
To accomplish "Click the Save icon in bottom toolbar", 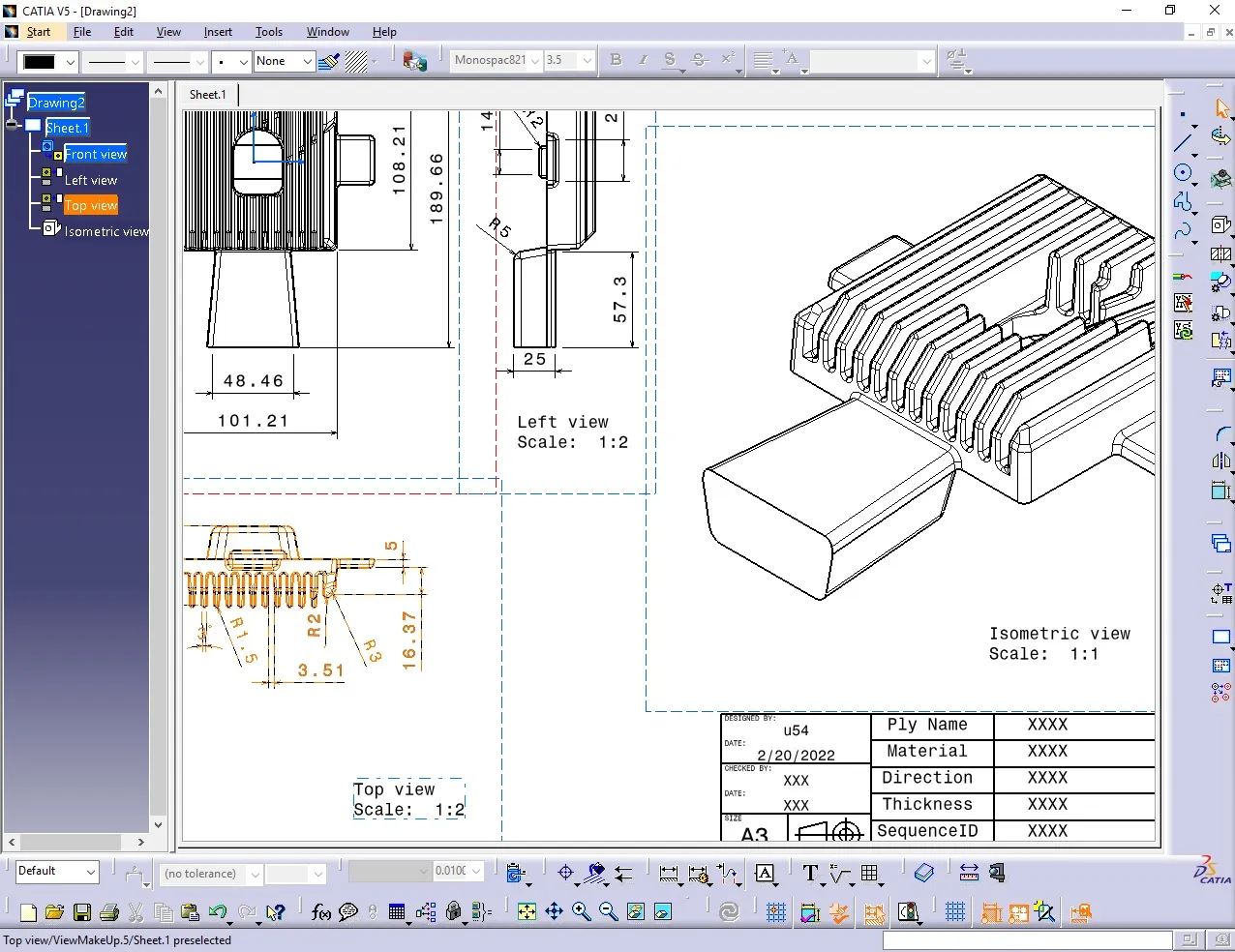I will [82, 912].
